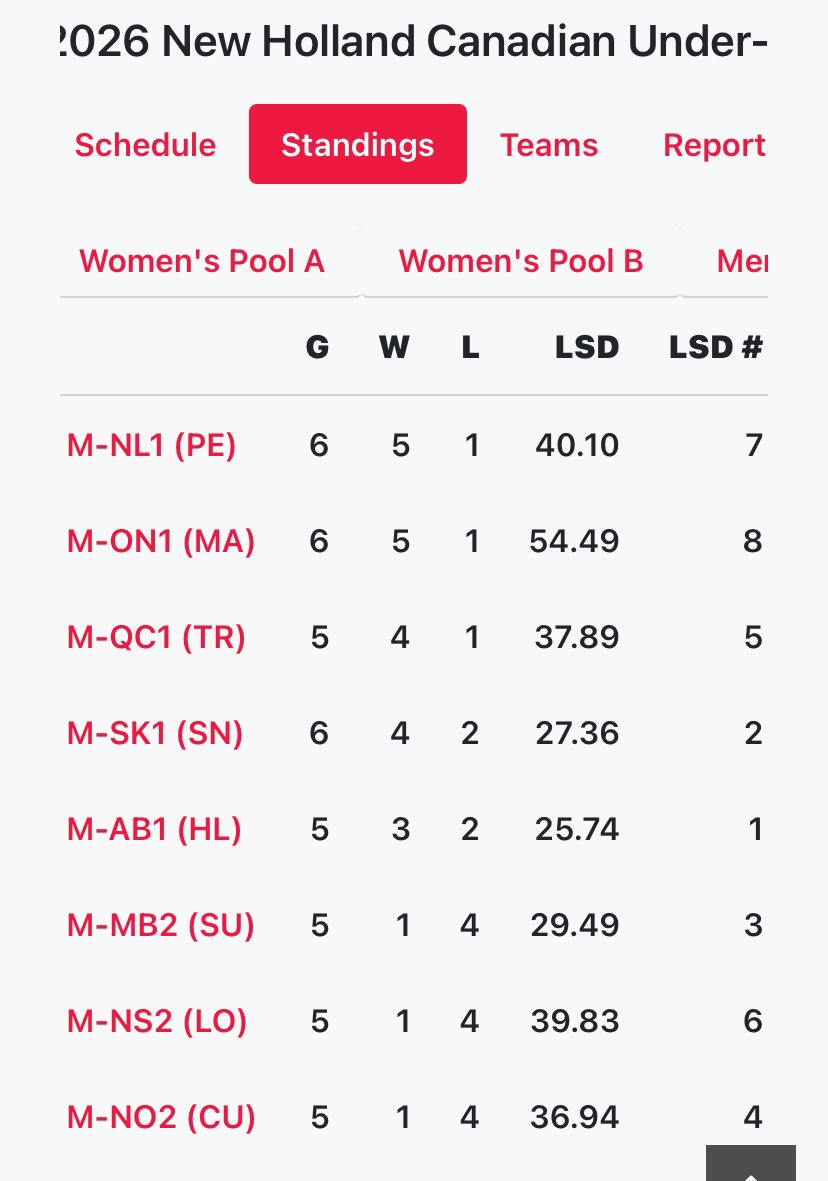The height and width of the screenshot is (1181, 828).
Task: Select the Standings tab
Action: (358, 144)
